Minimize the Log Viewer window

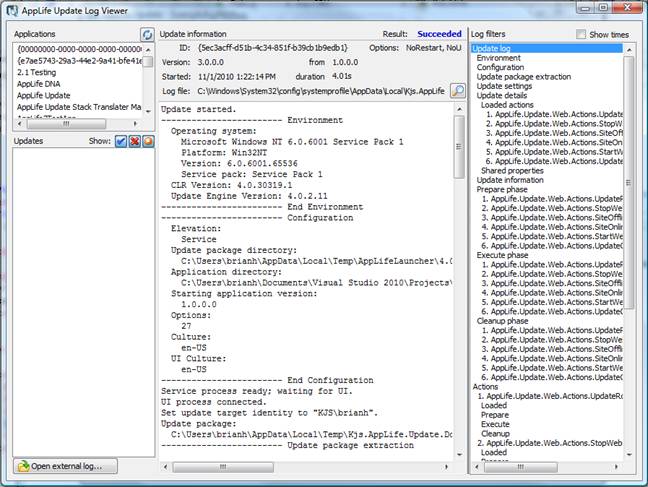(586, 7)
